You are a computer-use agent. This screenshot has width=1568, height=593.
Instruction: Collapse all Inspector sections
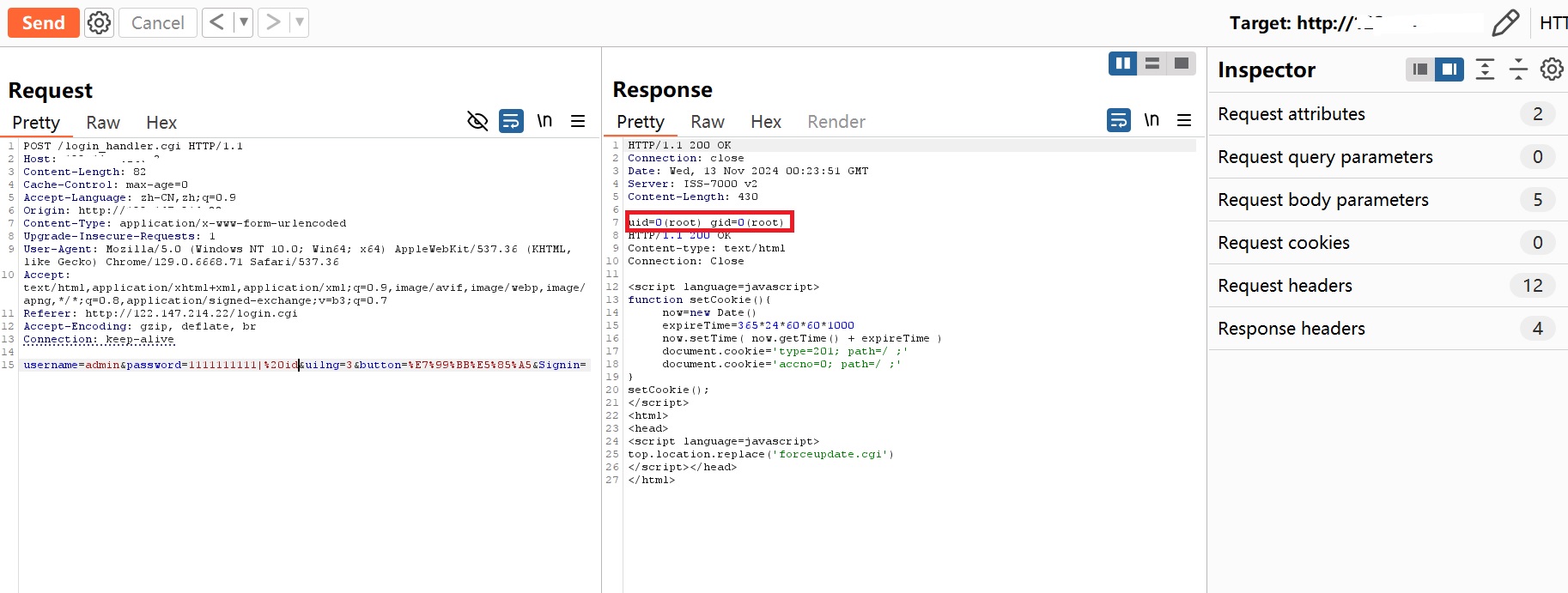click(1518, 70)
